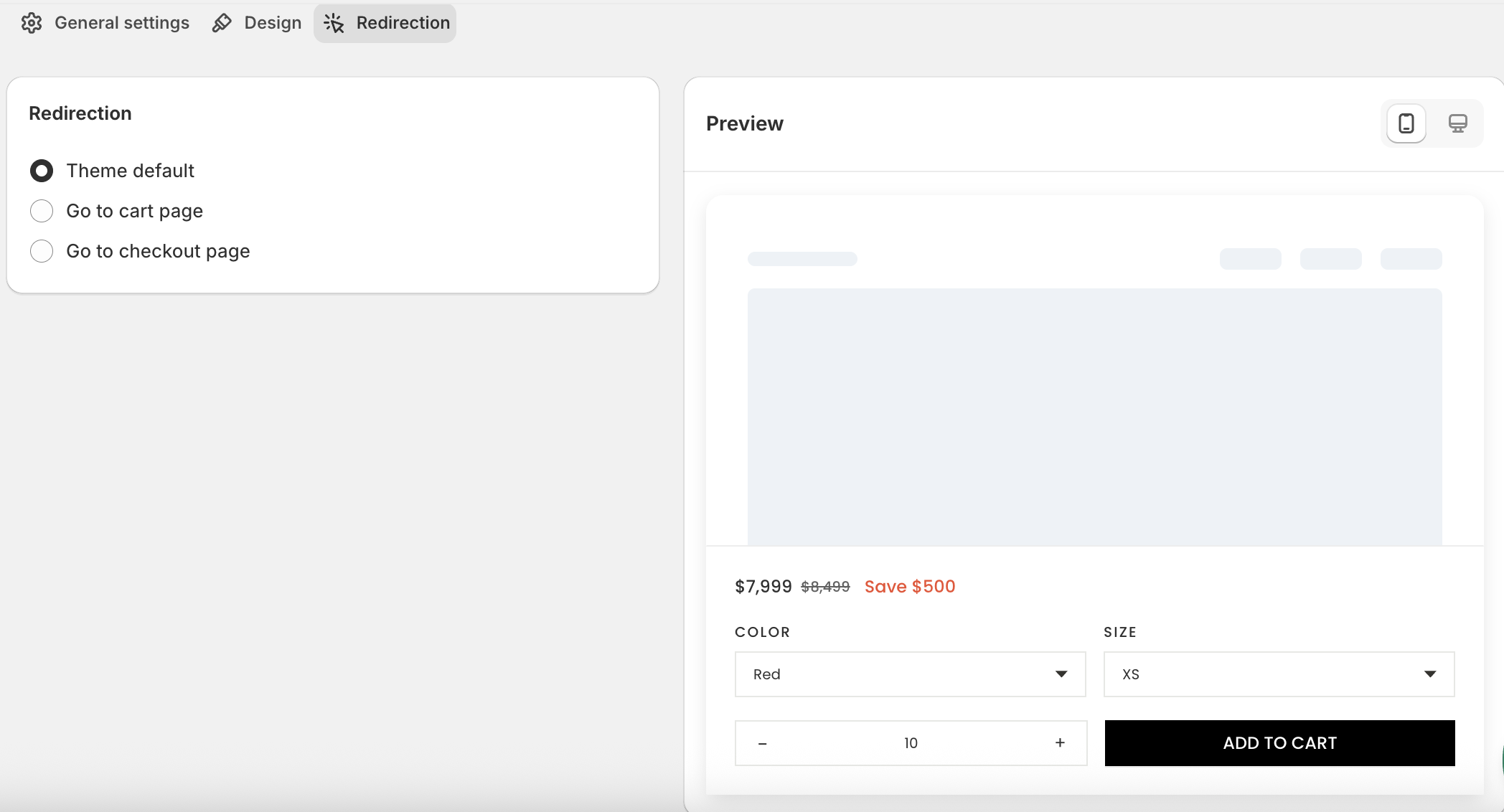Open the General settings tab
The height and width of the screenshot is (812, 1504).
click(122, 23)
